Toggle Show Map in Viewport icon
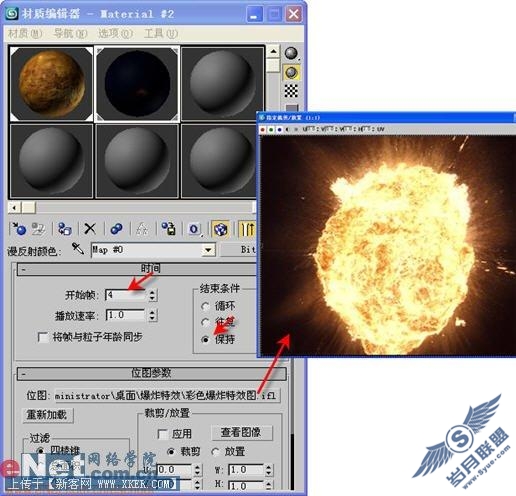516x496 pixels. point(220,229)
